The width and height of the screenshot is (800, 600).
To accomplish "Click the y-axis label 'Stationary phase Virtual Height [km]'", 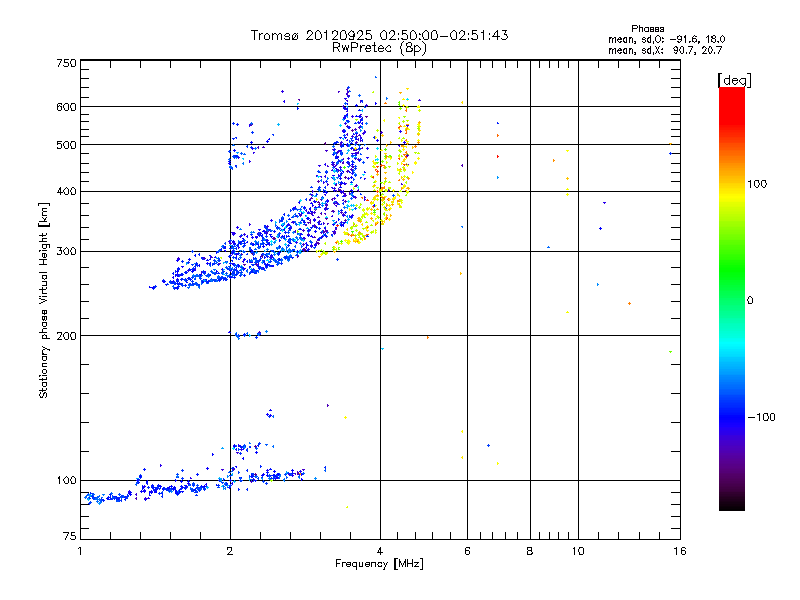I will click(x=44, y=301).
